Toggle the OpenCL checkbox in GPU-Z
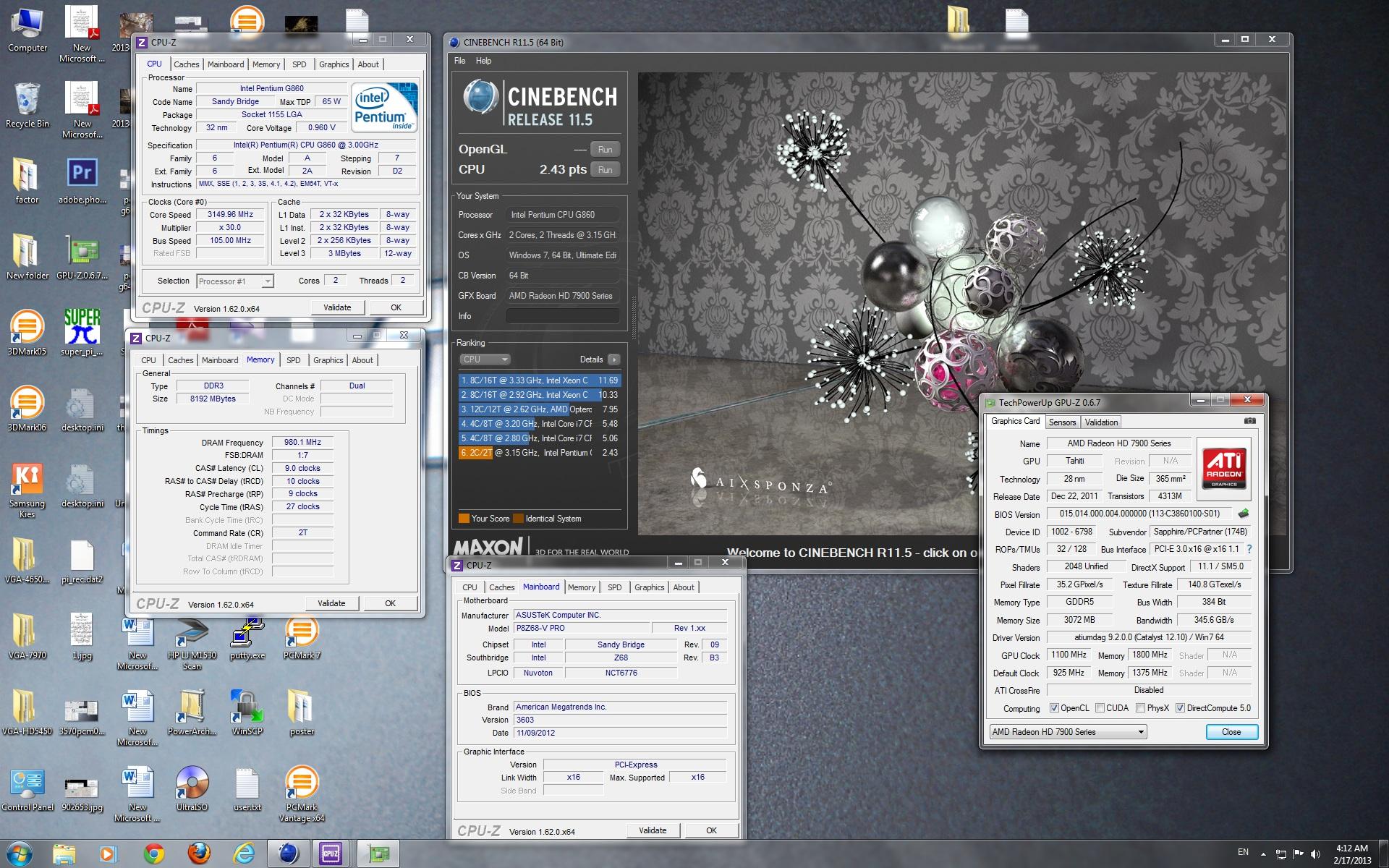This screenshot has width=1389, height=868. tap(1054, 708)
